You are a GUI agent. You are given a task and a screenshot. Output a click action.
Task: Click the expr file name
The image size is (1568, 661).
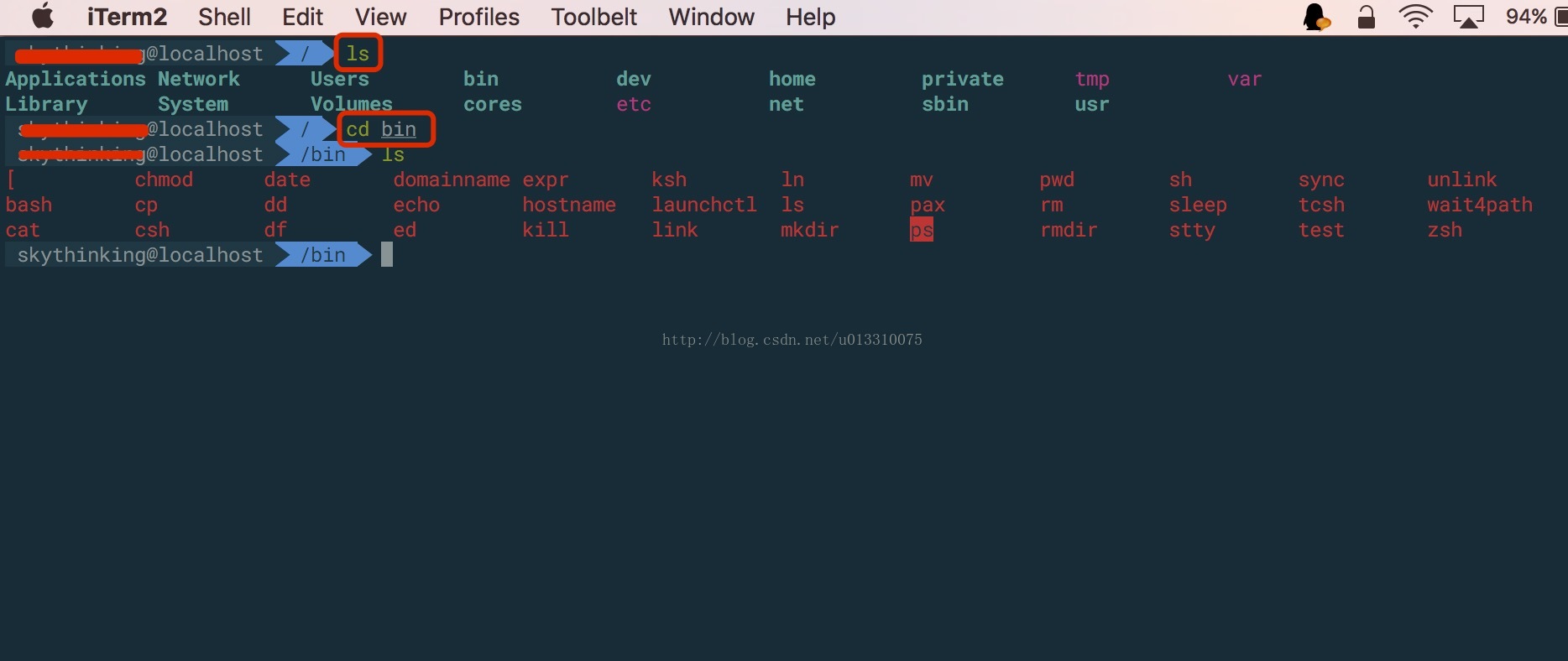[546, 180]
